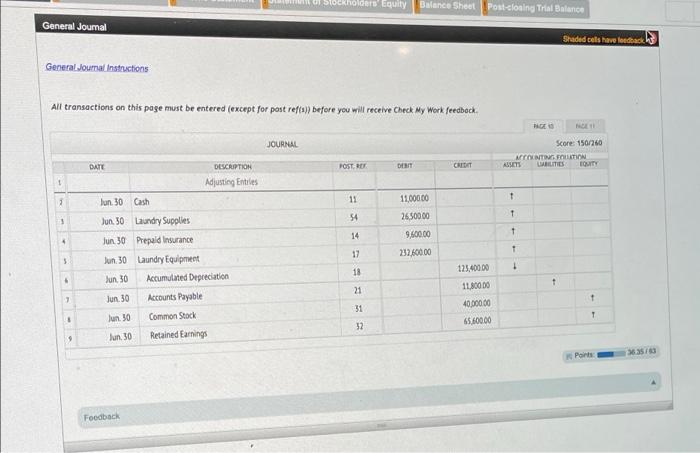700x453 pixels.
Task: Click the Assets up arrow for Laundry Supplies
Action: [x=512, y=213]
